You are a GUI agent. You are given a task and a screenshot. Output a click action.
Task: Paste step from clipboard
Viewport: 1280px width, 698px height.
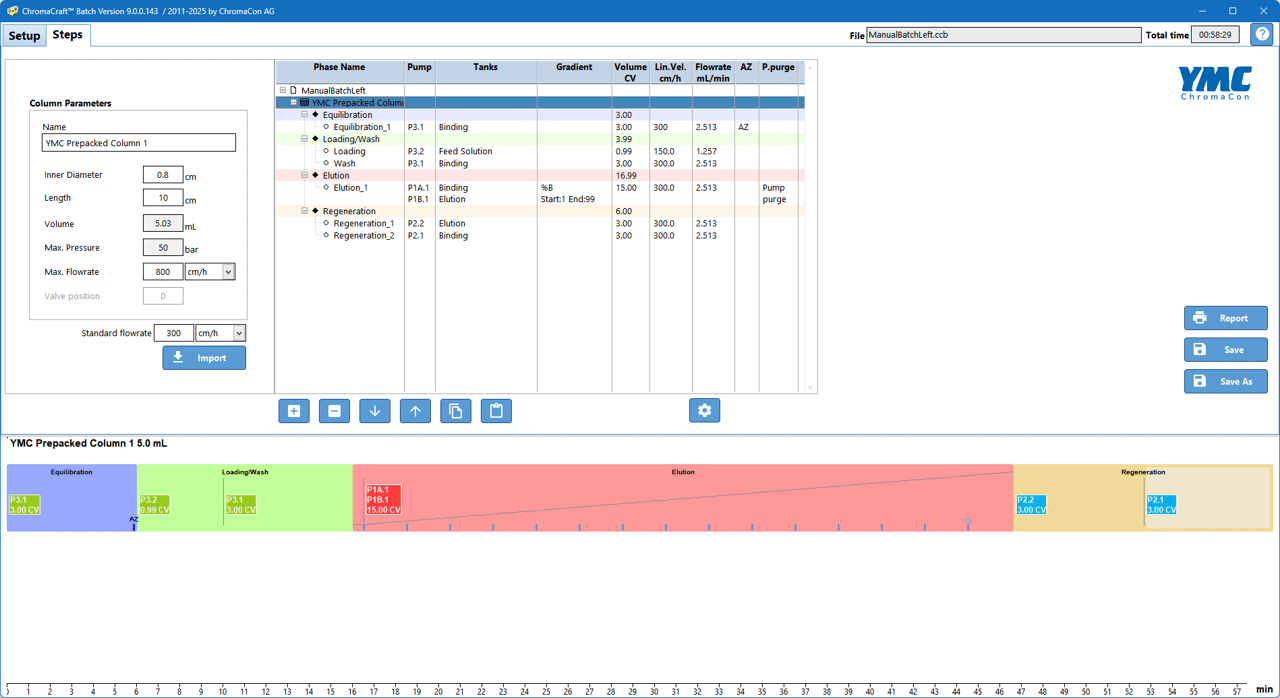(x=496, y=411)
